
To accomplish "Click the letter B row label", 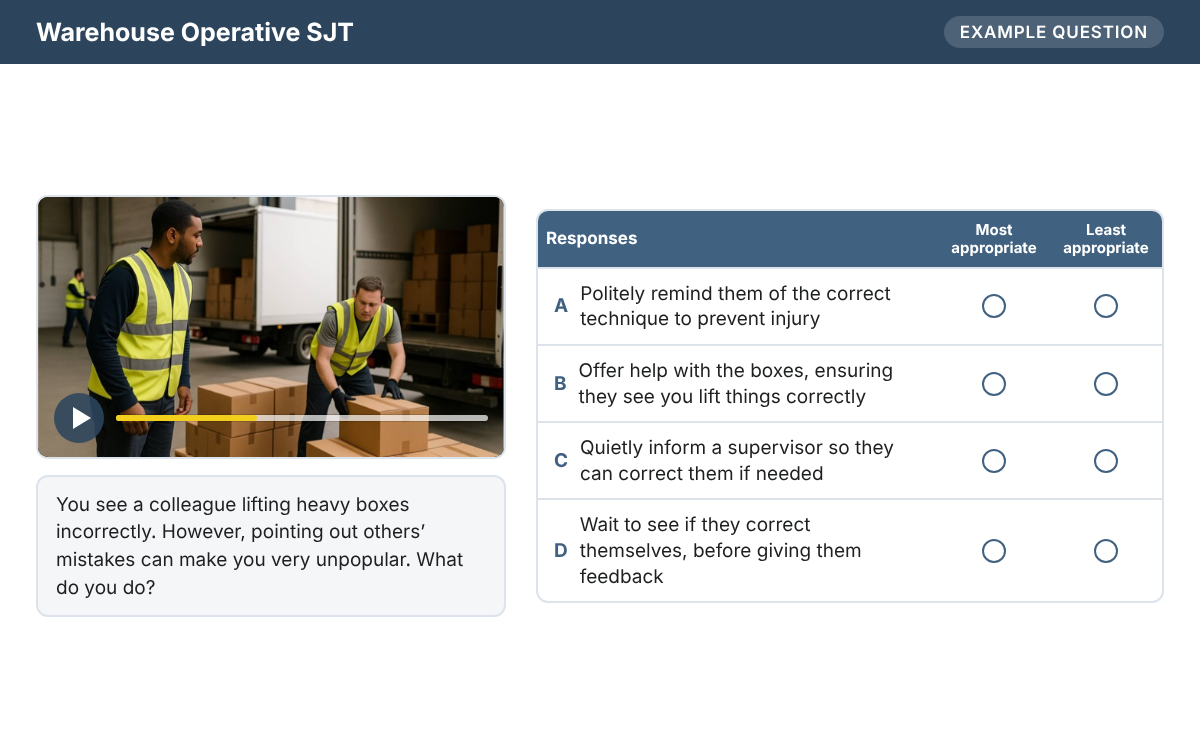I will pyautogui.click(x=560, y=384).
